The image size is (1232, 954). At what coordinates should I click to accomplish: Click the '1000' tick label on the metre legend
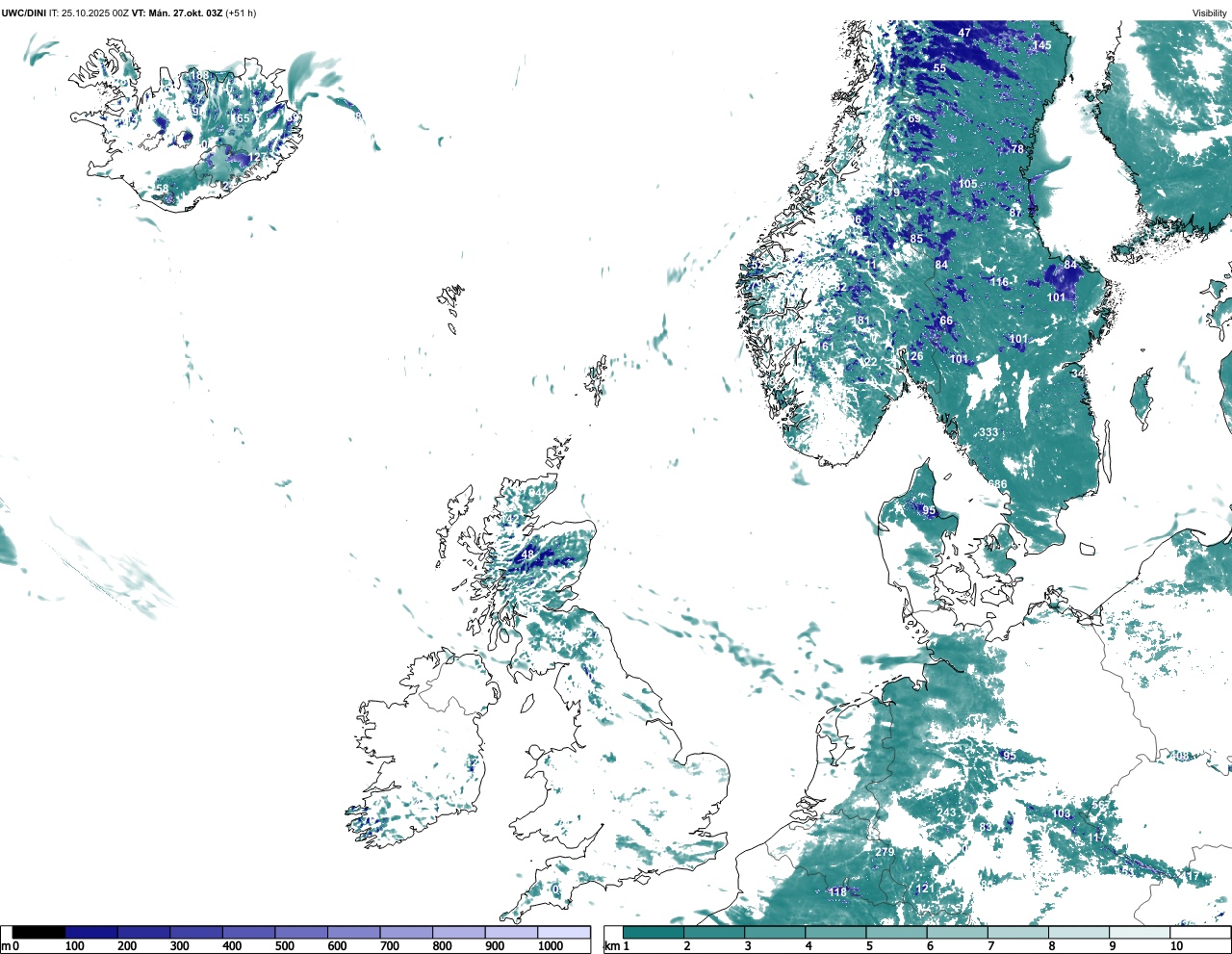[x=551, y=946]
